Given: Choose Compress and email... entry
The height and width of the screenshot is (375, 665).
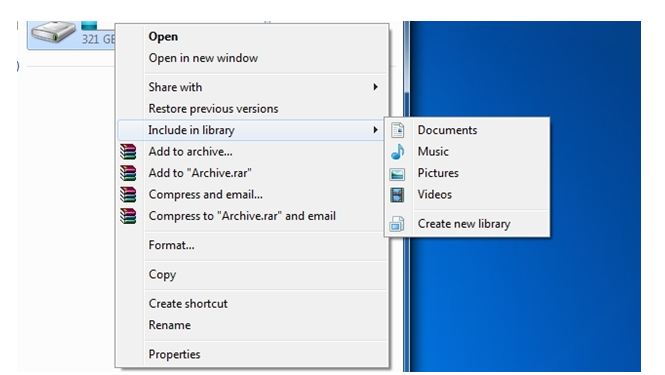Looking at the screenshot, I should point(206,195).
